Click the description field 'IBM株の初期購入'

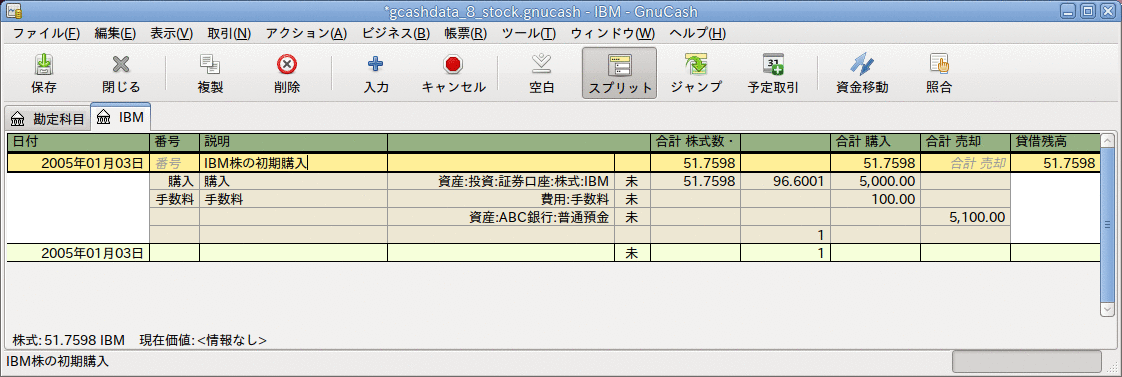point(293,162)
